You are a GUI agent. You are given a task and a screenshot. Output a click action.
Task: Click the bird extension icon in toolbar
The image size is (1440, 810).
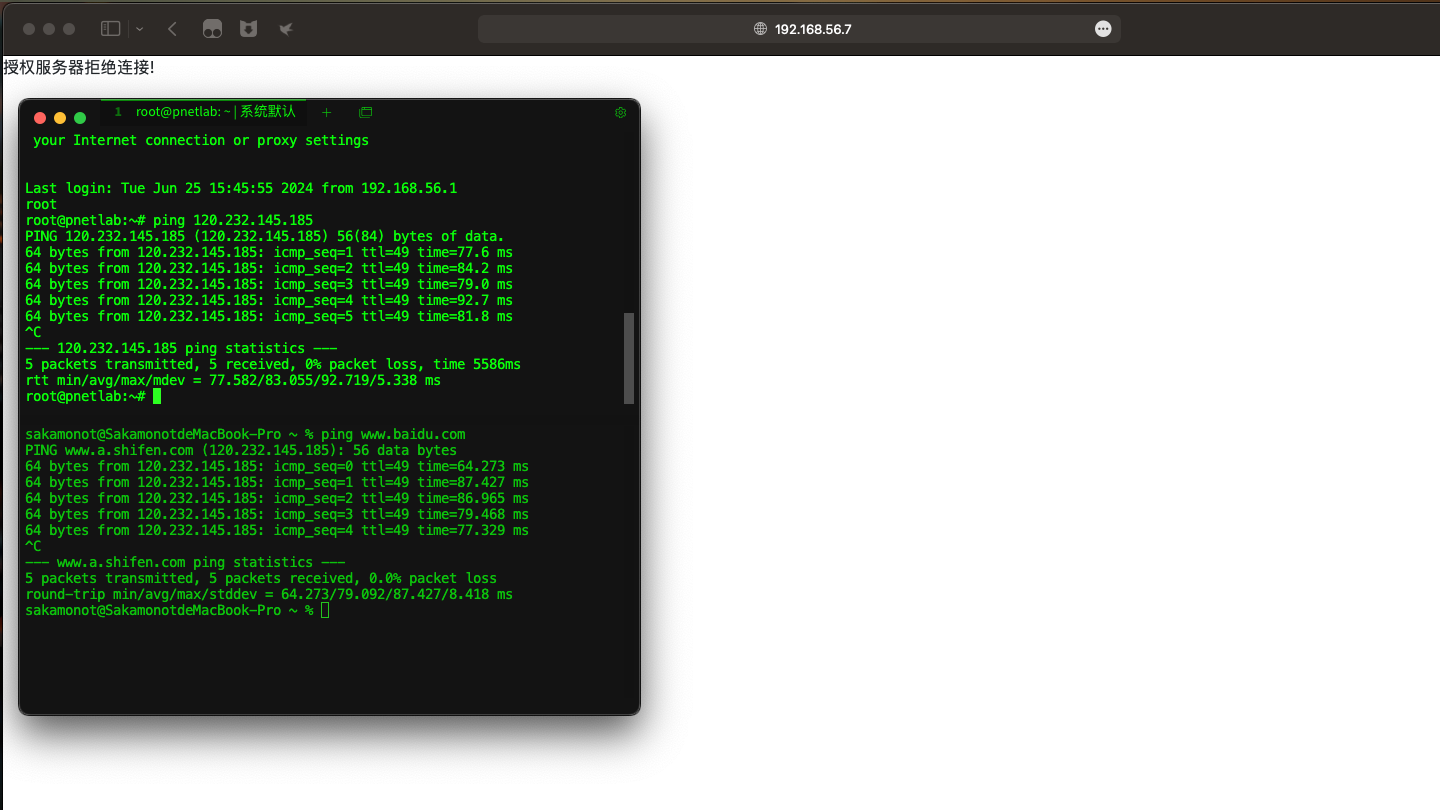coord(286,29)
